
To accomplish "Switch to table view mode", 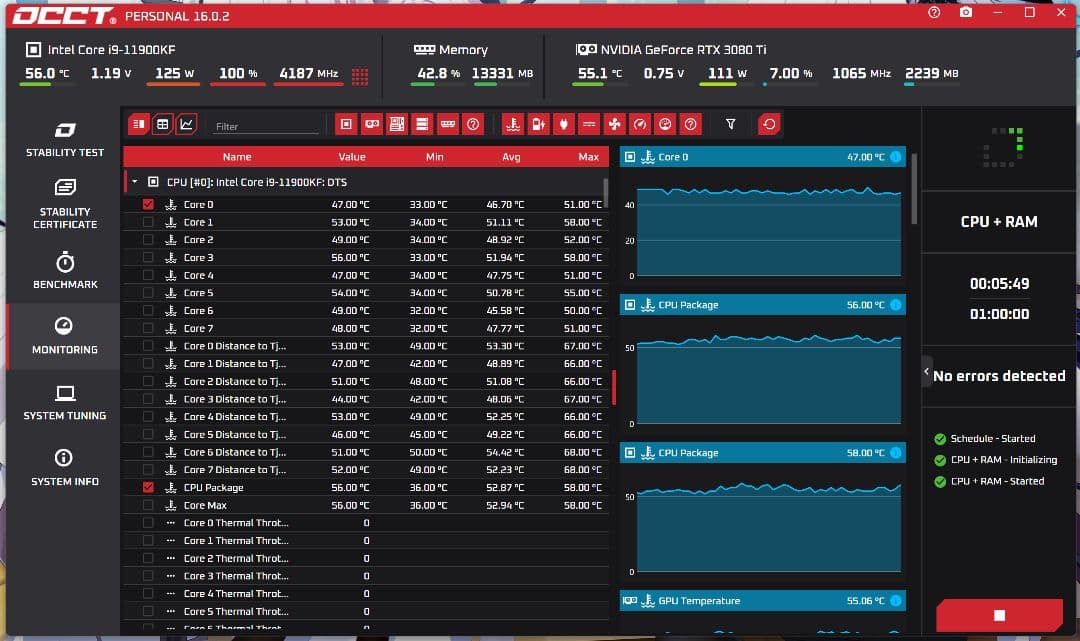I will pyautogui.click(x=163, y=125).
